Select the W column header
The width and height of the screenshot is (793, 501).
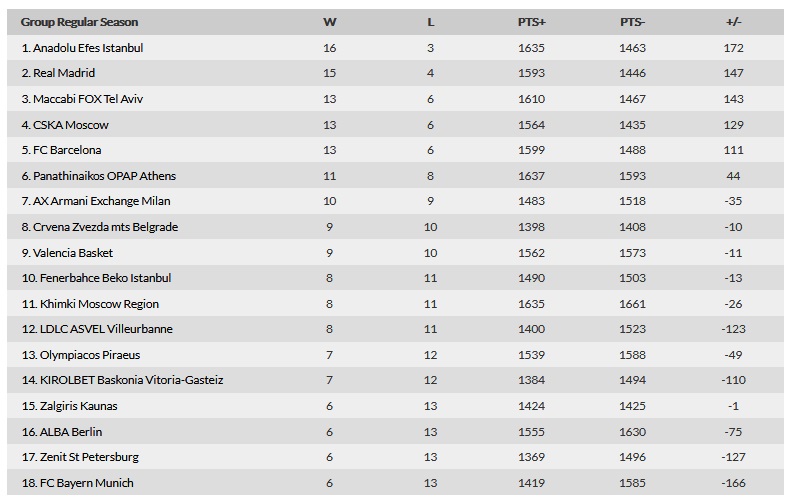tap(329, 22)
